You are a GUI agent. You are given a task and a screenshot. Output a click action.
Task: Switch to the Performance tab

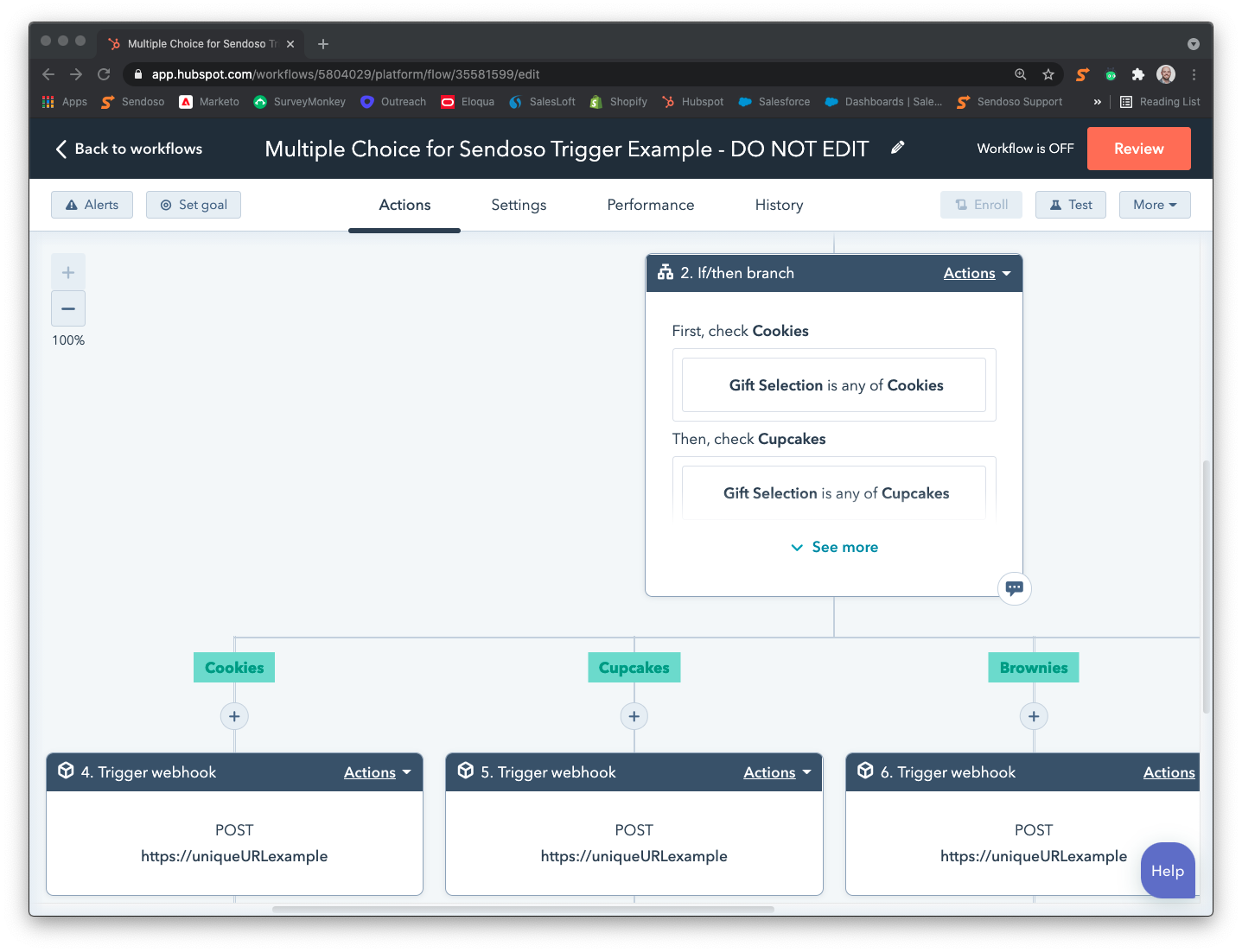point(650,205)
